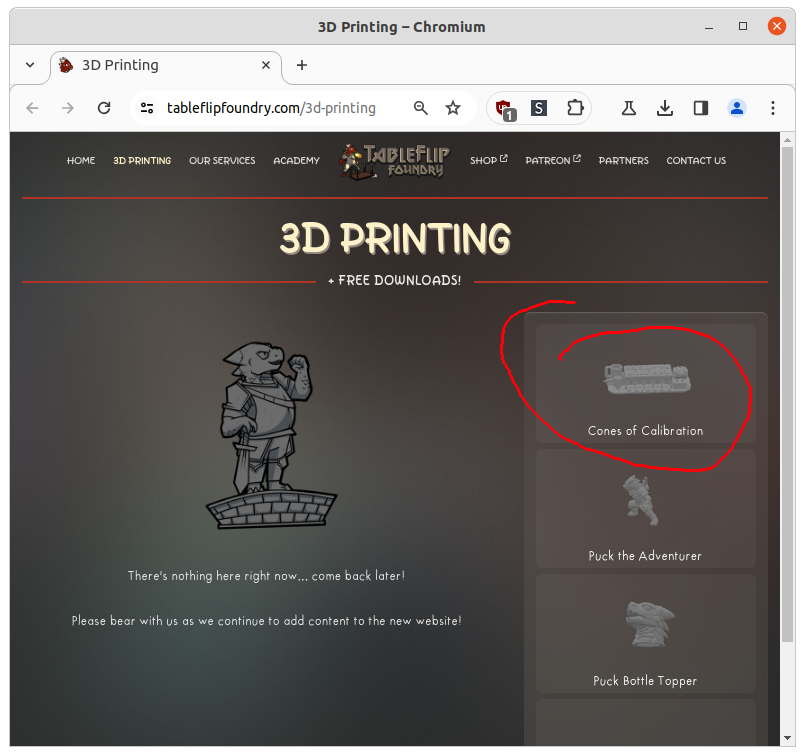Viewport: 805px width, 756px height.
Task: View site information icon in address bar
Action: [147, 108]
